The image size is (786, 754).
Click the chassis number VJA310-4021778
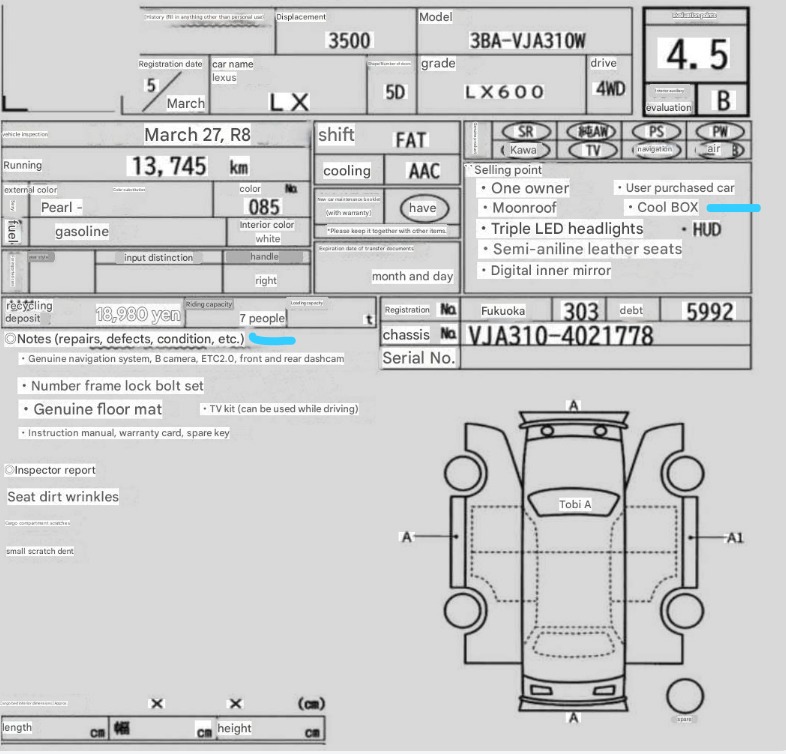[x=560, y=334]
